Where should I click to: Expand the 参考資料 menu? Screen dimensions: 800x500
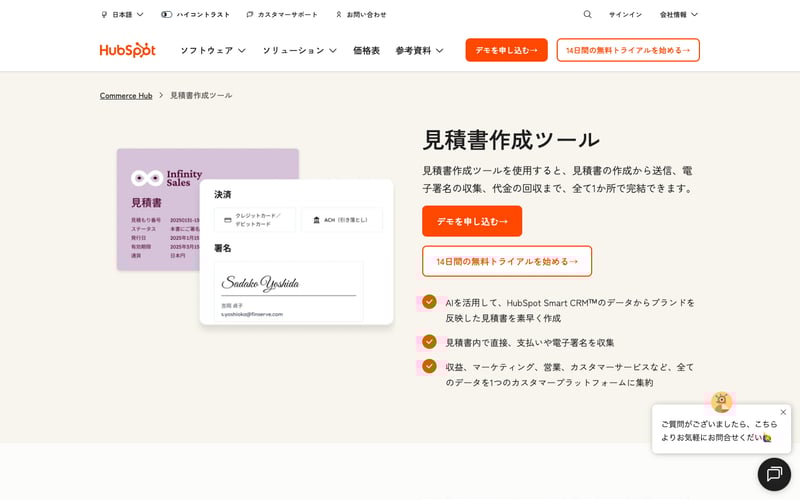coord(419,51)
